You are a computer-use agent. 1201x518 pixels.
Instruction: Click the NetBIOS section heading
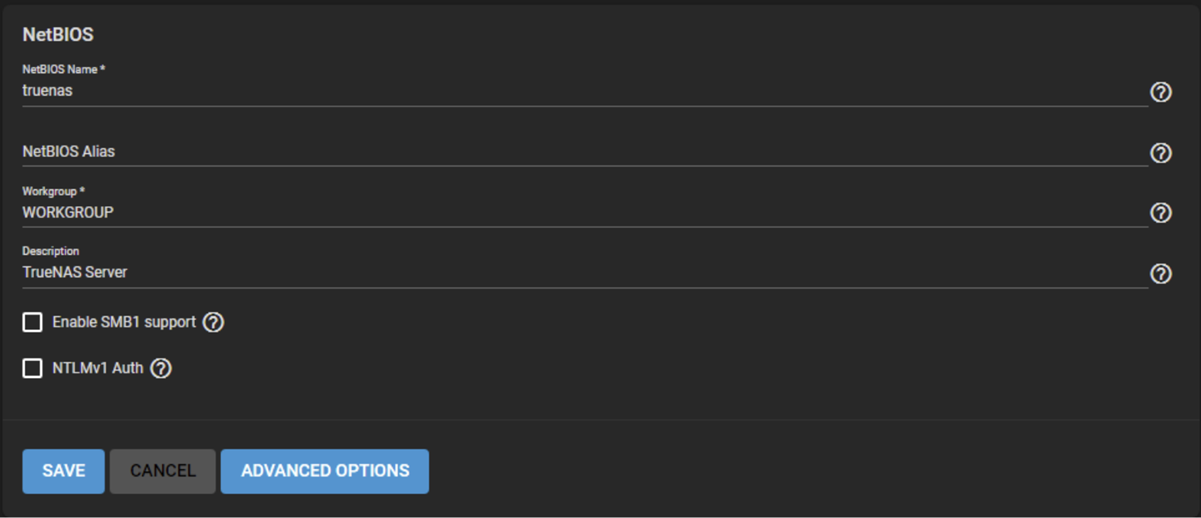point(58,35)
